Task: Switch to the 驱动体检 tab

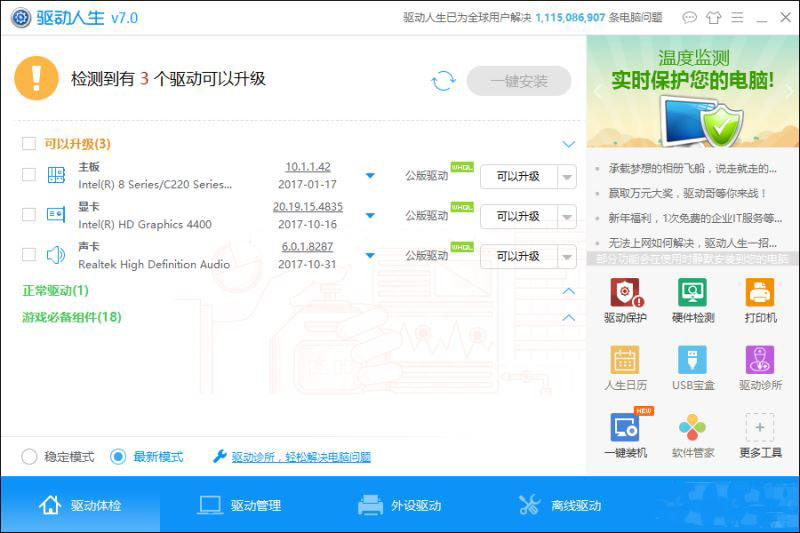Action: [80, 505]
